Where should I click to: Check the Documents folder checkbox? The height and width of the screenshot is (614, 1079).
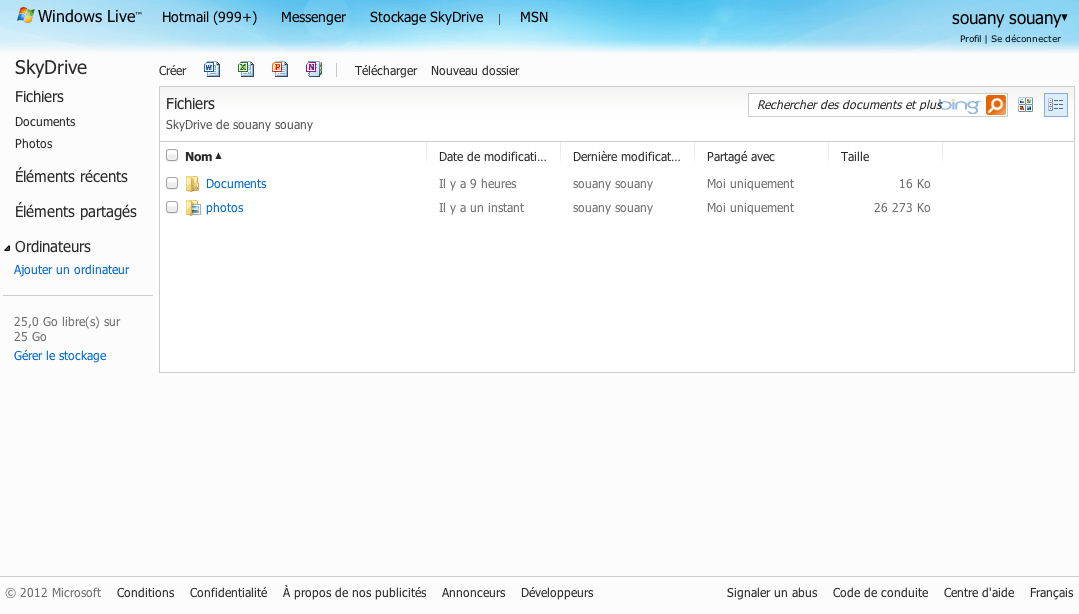(172, 183)
